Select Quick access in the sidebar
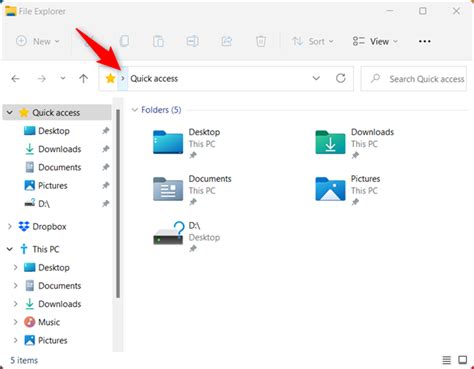 pyautogui.click(x=56, y=113)
